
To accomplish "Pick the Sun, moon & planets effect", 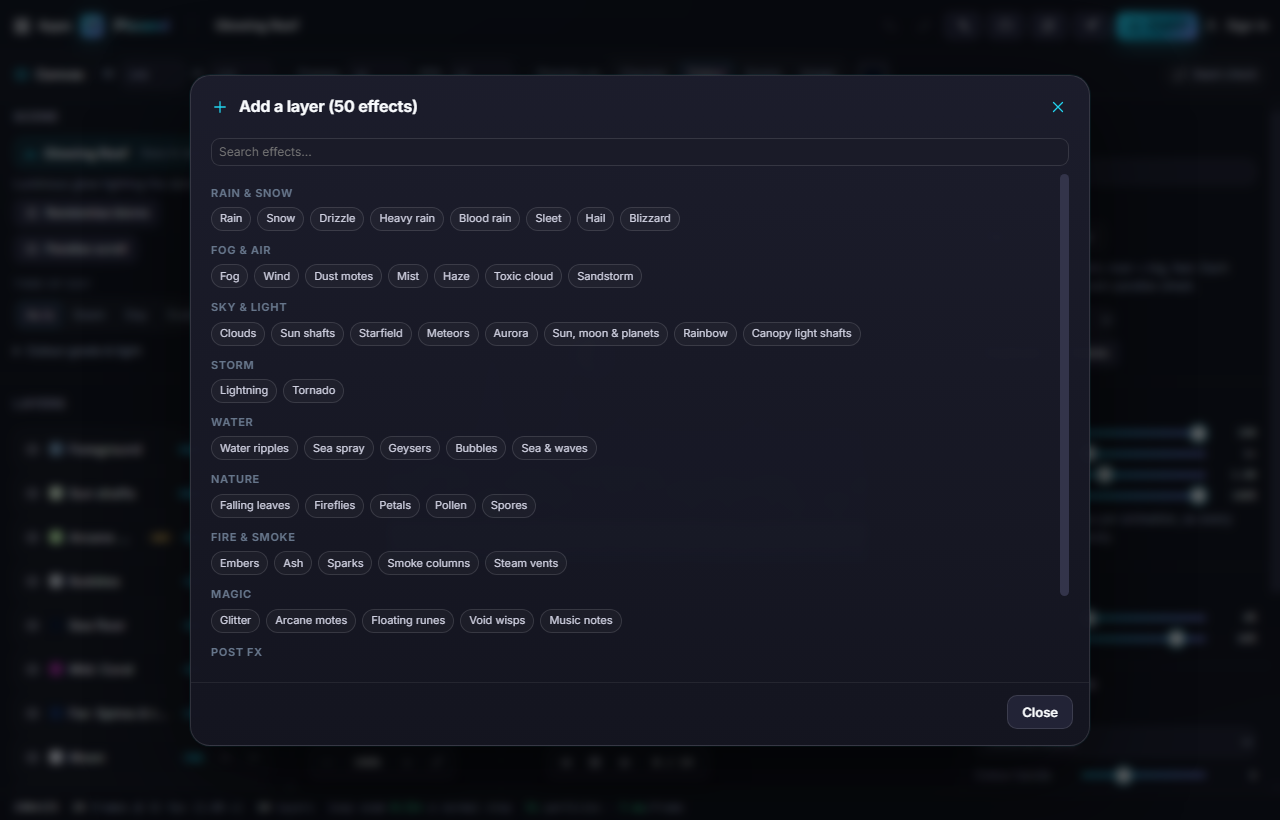I will click(x=606, y=334).
